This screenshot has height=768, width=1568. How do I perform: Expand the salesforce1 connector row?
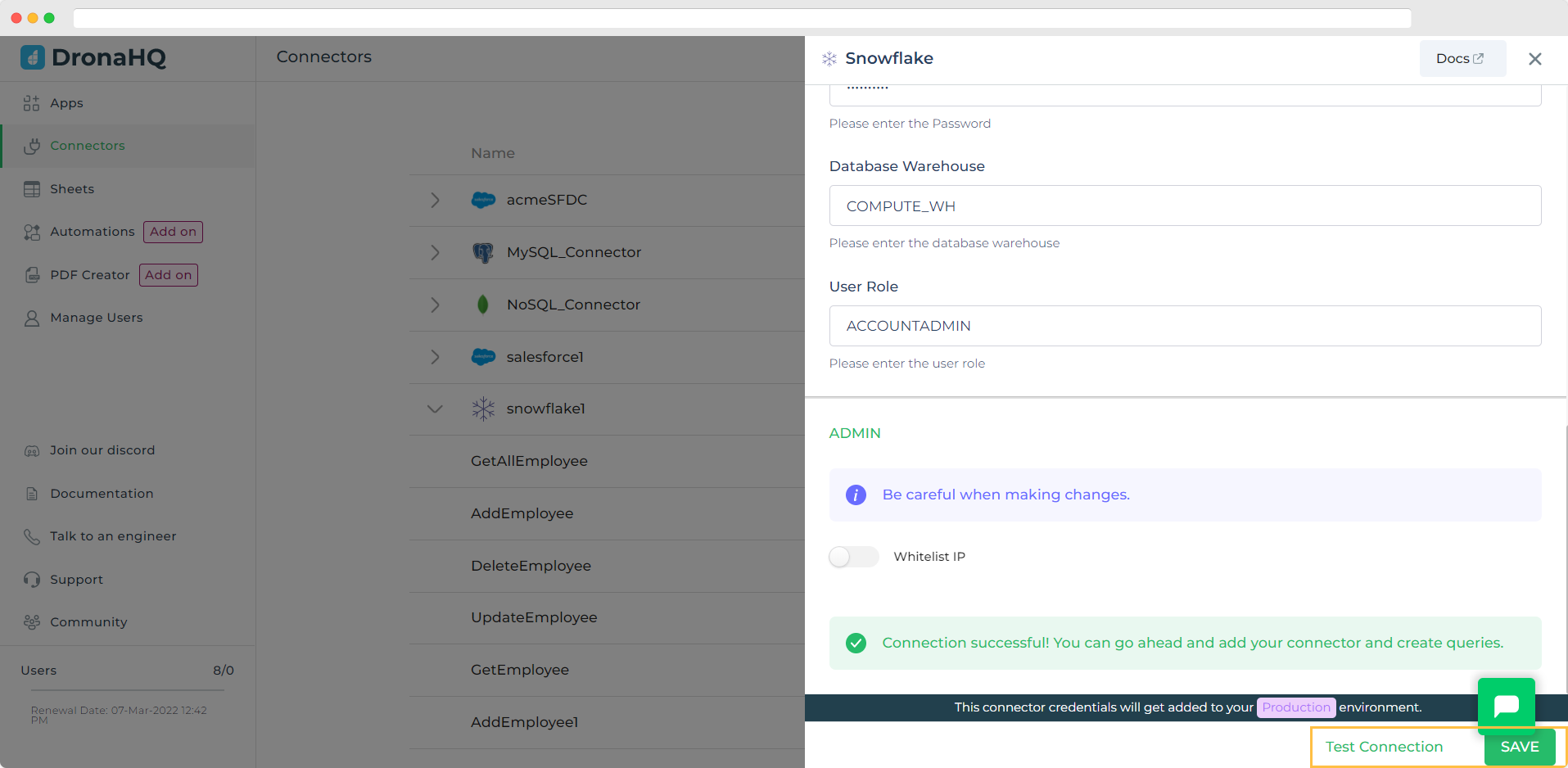[x=435, y=357]
